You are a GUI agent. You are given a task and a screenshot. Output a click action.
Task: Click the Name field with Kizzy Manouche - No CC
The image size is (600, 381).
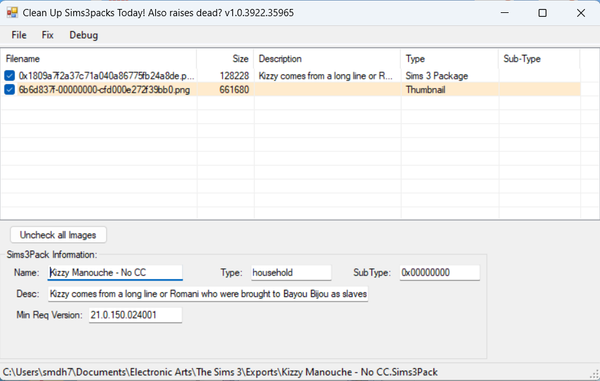[115, 273]
